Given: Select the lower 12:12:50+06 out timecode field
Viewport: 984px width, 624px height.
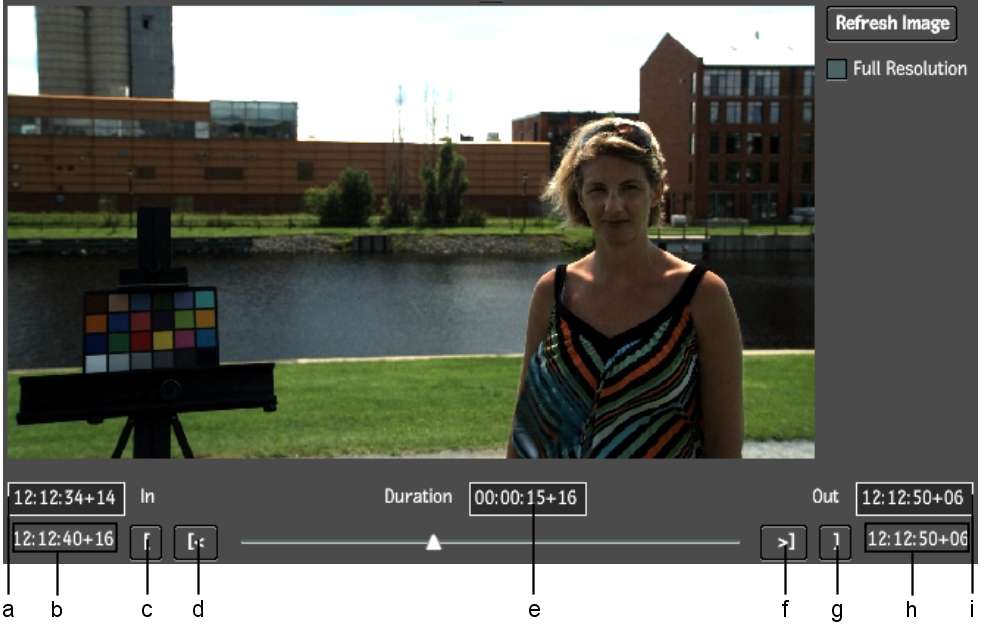Looking at the screenshot, I should [917, 539].
